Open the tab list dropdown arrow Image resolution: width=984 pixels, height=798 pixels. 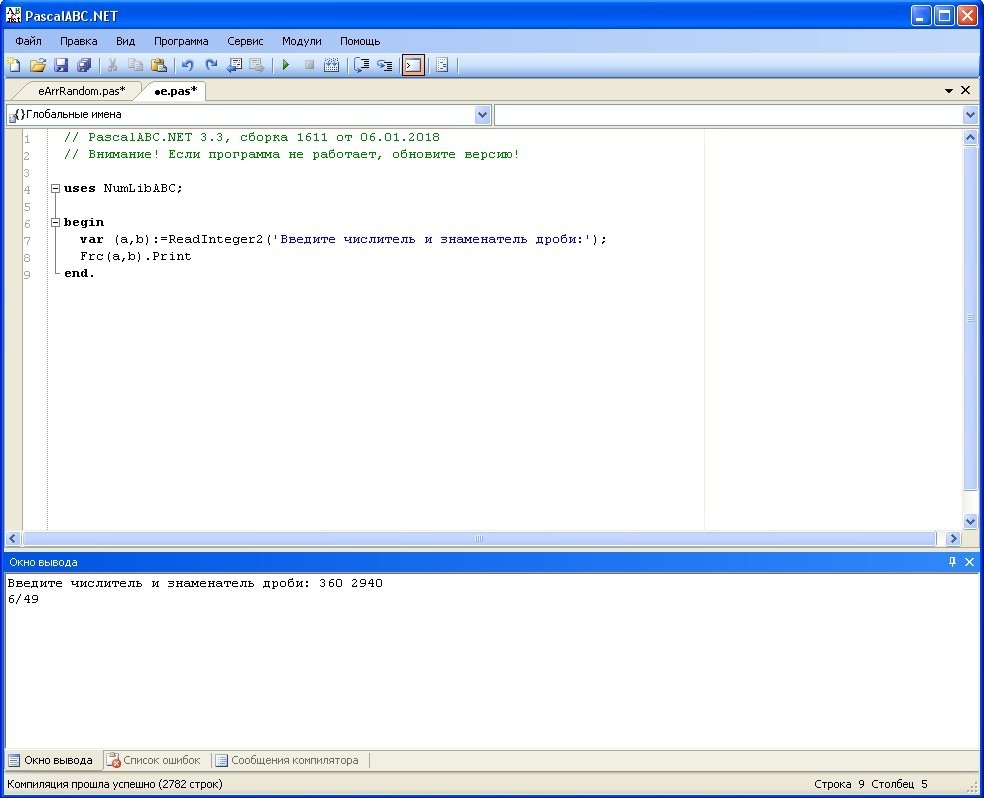[x=949, y=91]
